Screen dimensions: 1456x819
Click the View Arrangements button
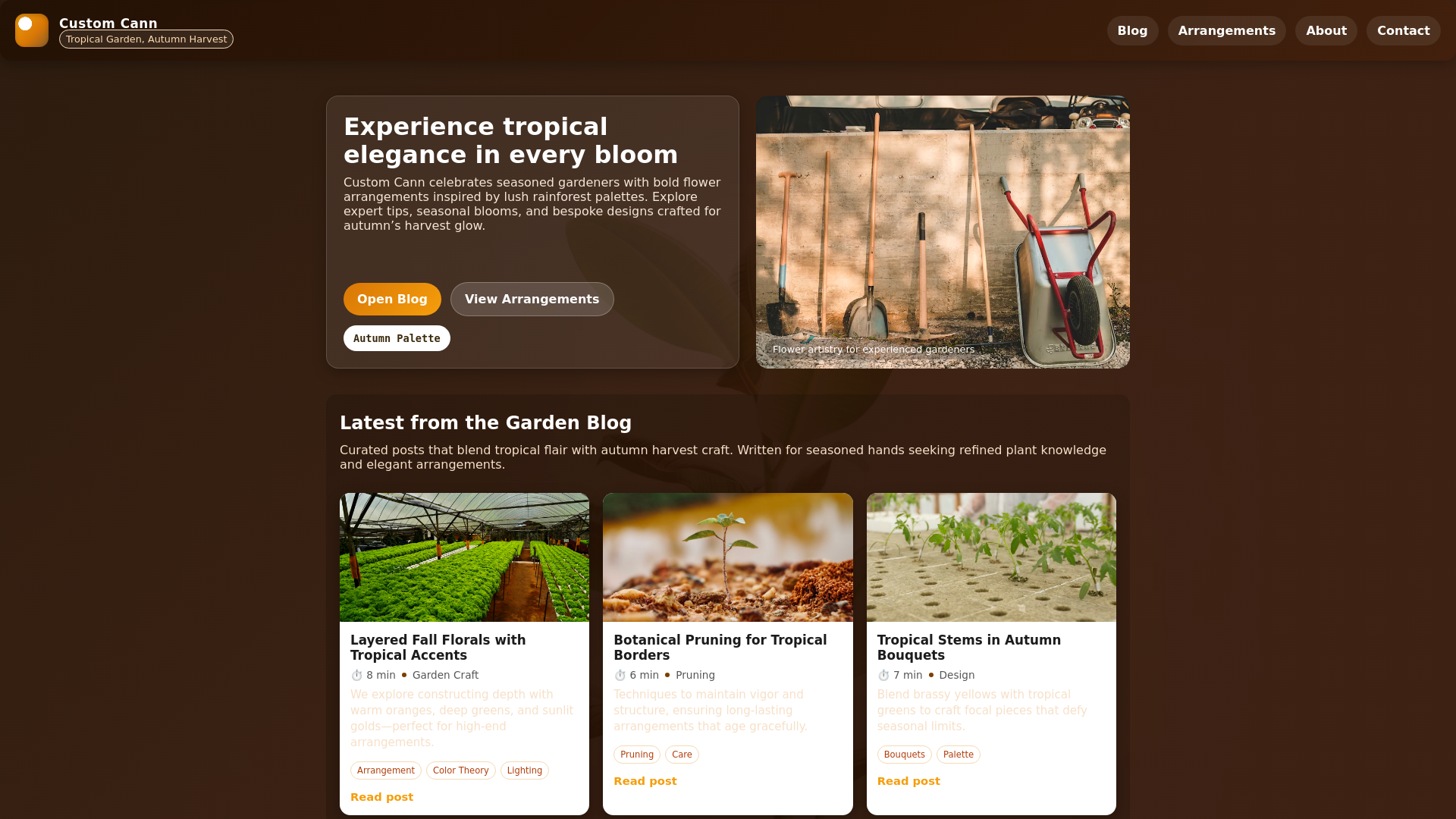tap(532, 299)
